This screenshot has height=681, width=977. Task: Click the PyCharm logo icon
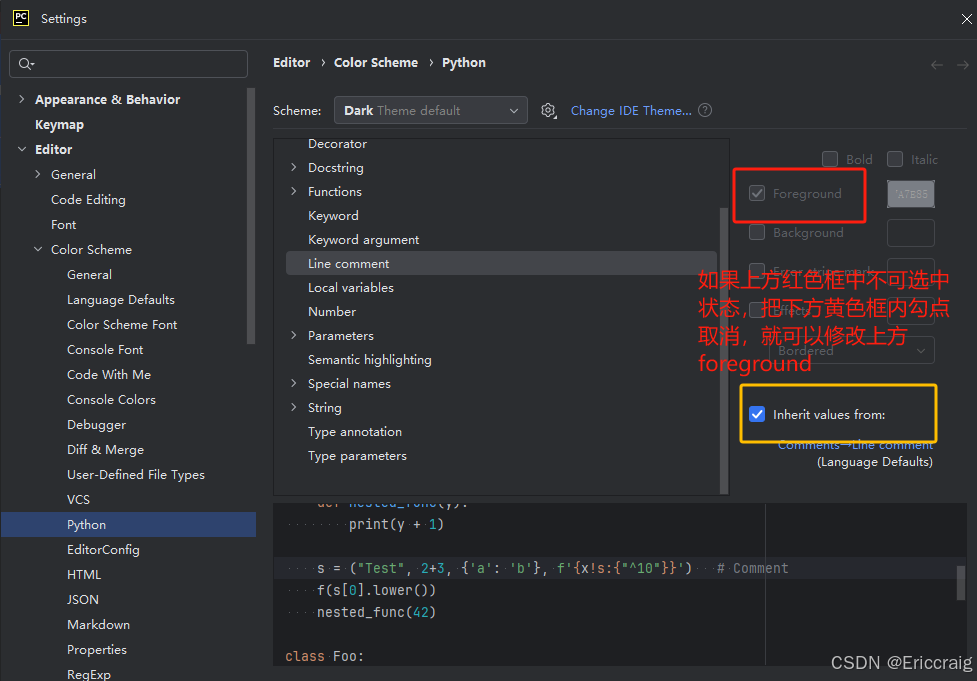[x=21, y=18]
